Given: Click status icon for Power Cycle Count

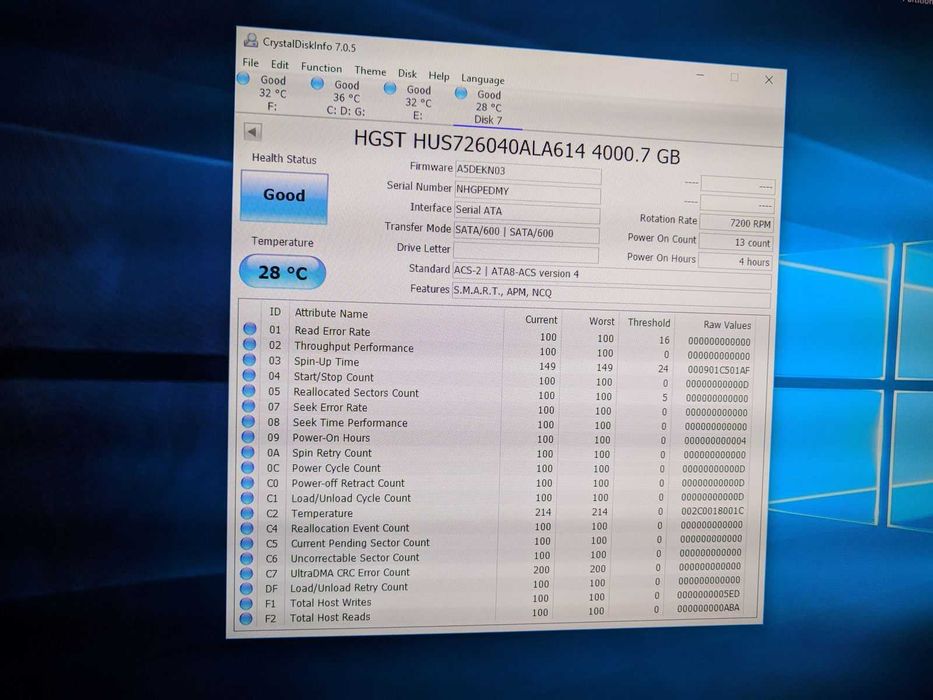Looking at the screenshot, I should click(x=248, y=467).
